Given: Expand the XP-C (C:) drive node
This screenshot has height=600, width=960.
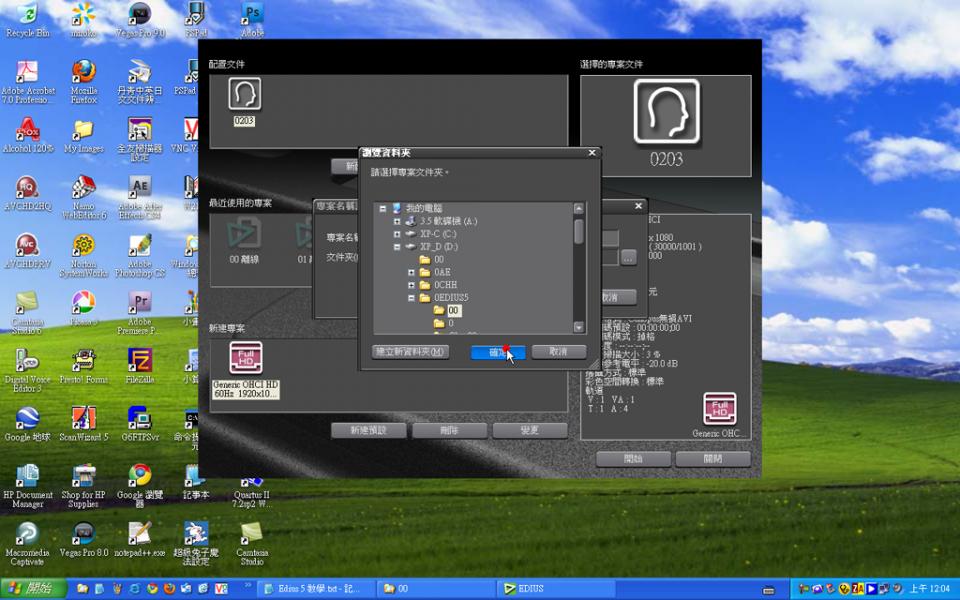Looking at the screenshot, I should pos(397,233).
